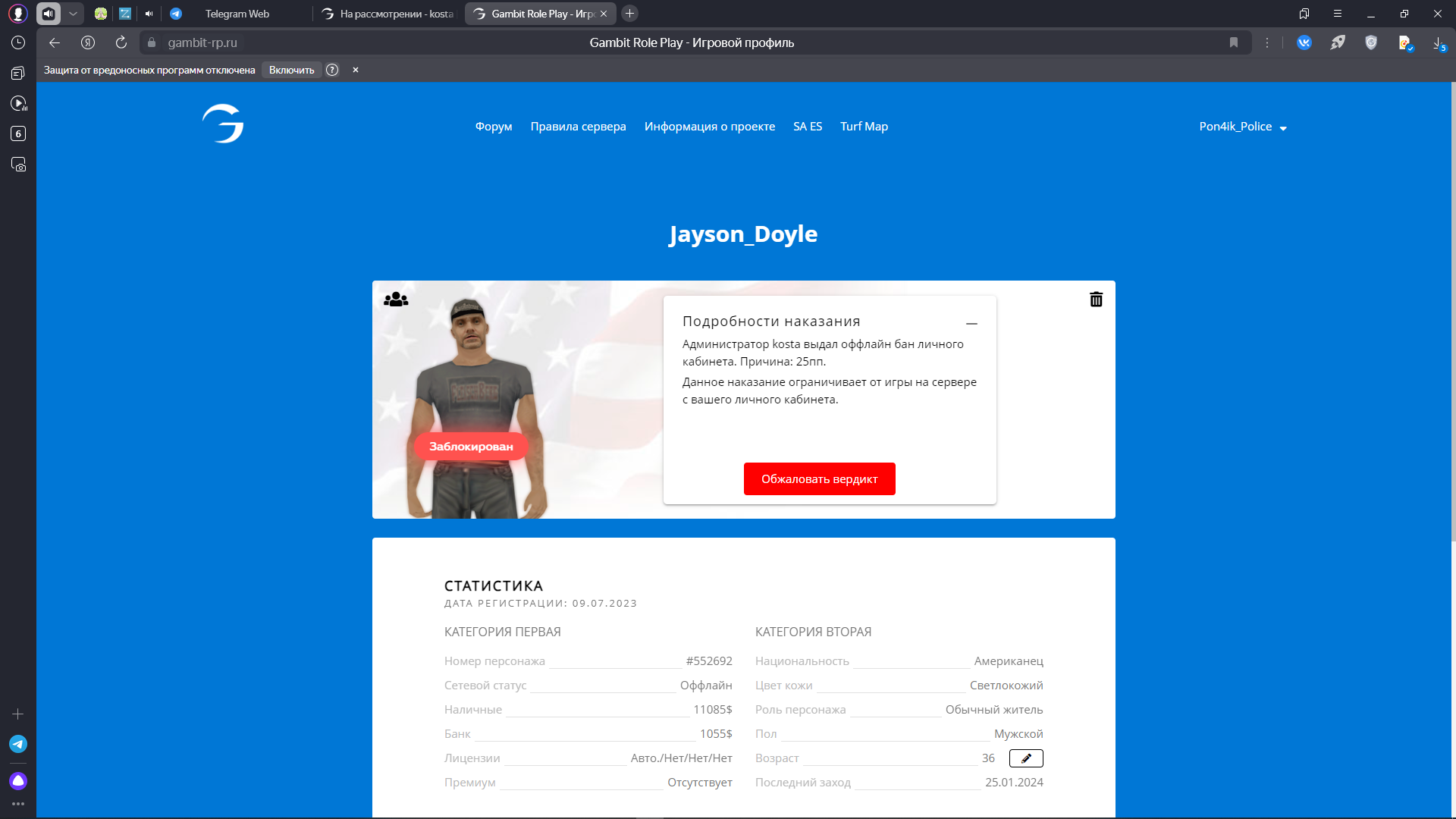Reload the page with refresh icon

coord(121,42)
